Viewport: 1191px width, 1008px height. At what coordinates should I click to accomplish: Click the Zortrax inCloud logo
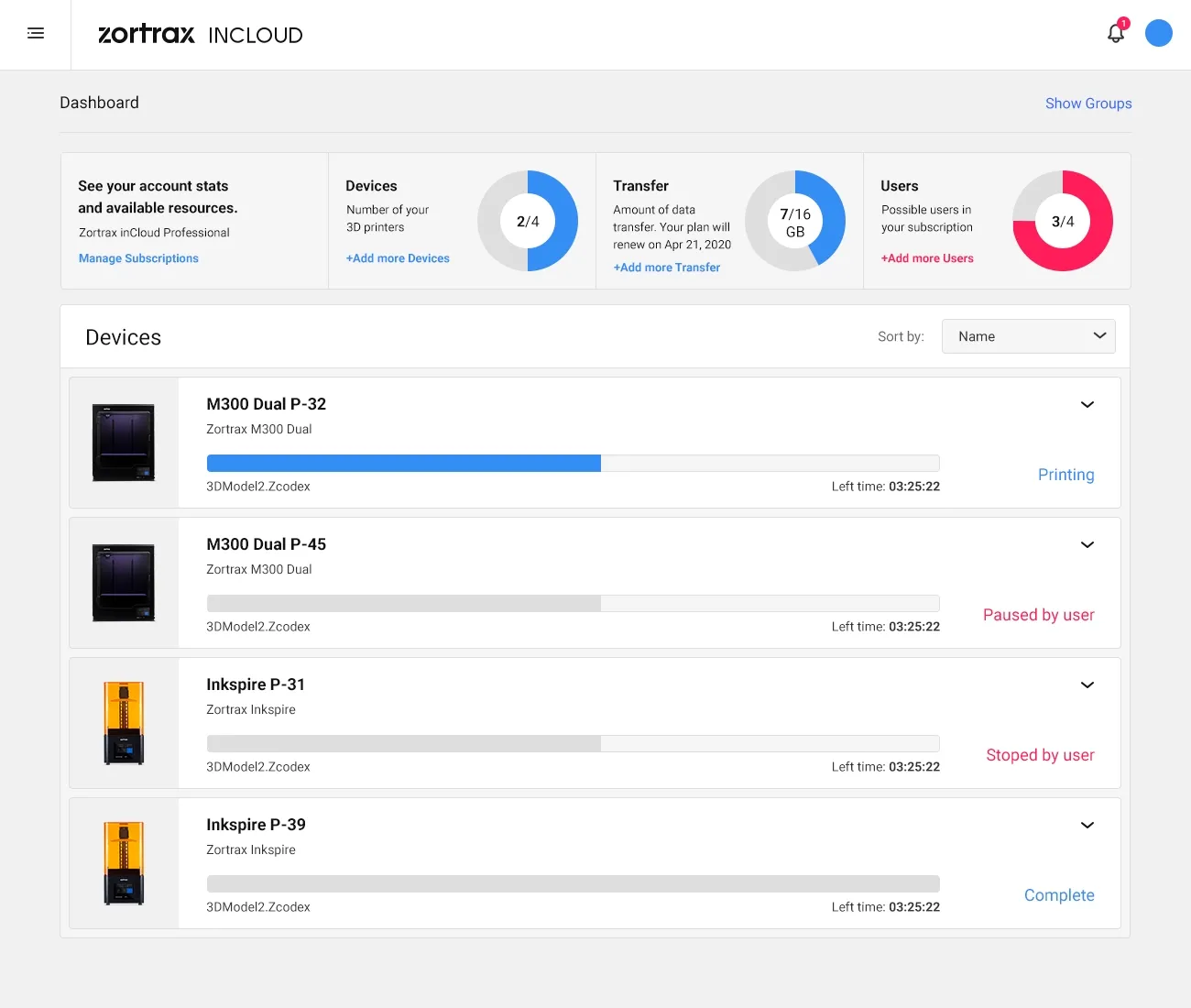[200, 35]
